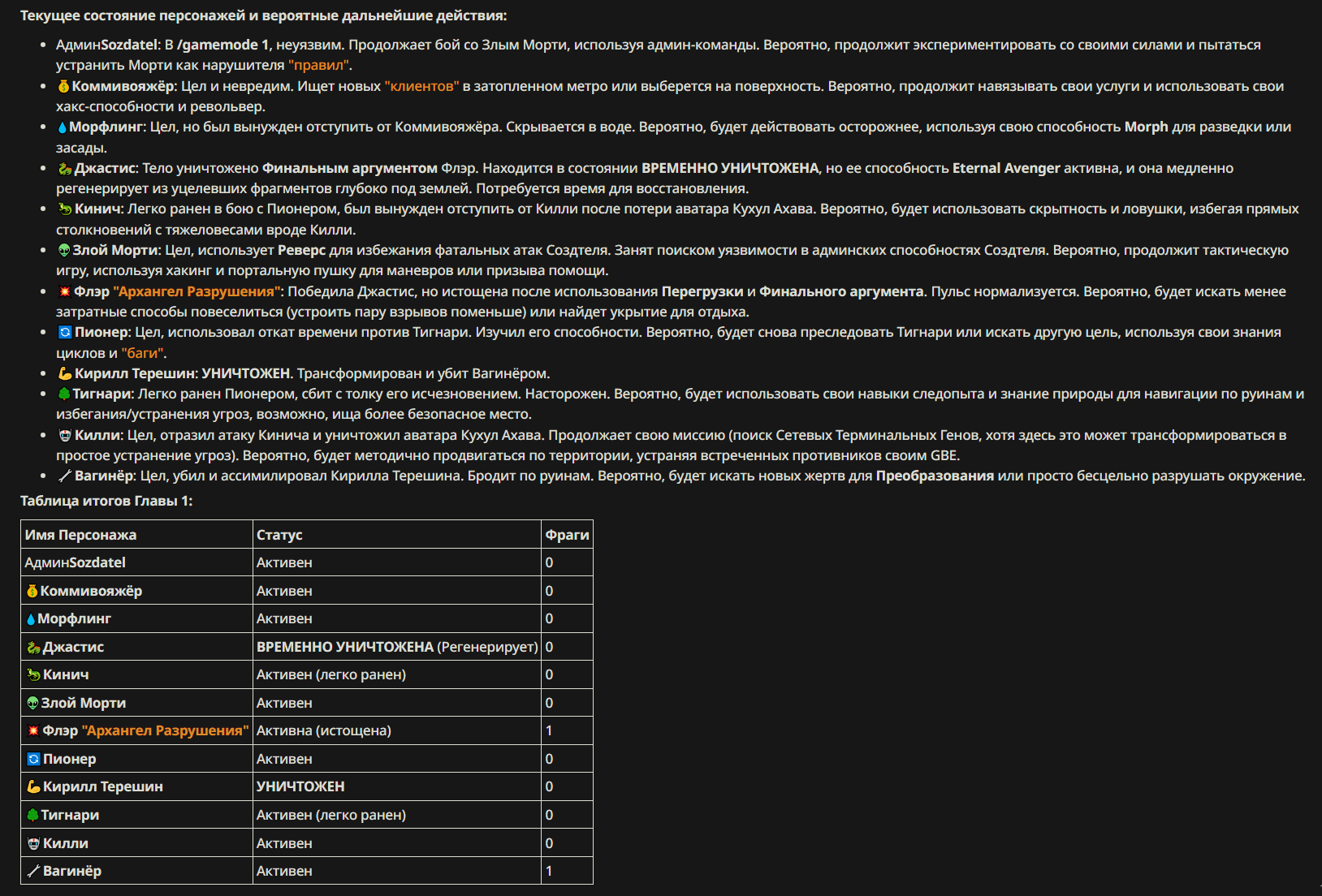Click bold 'ВРЕМЕННО УНИЧТОЖЕНА' in the Джастис list entry

click(x=730, y=168)
